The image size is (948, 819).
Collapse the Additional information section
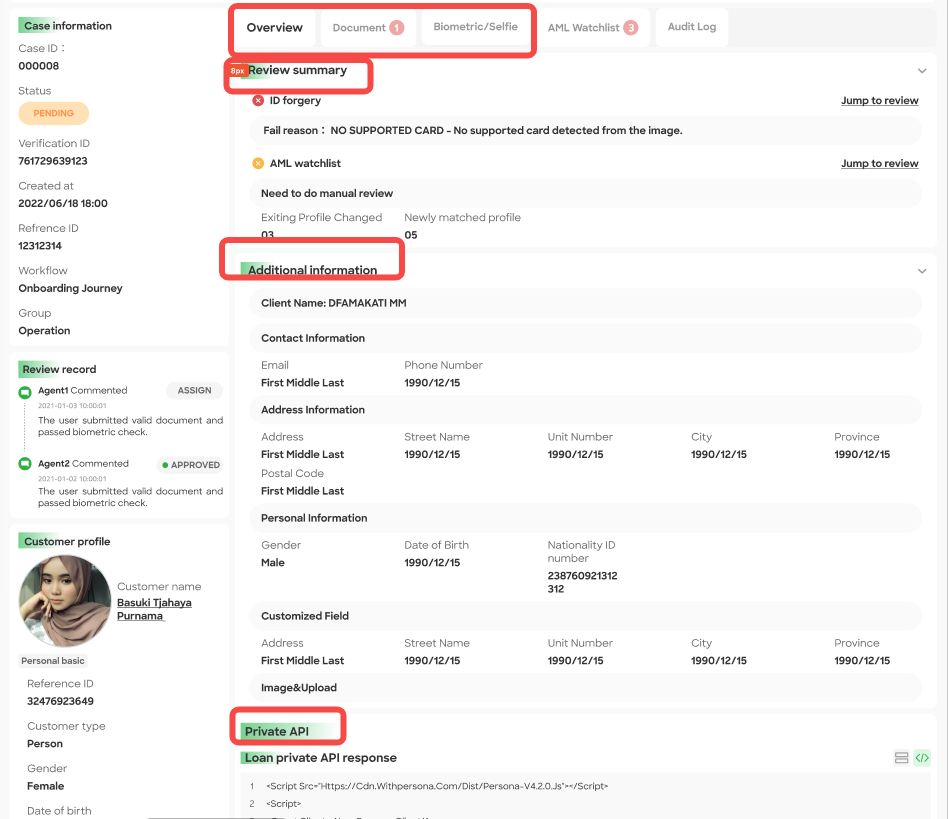click(x=922, y=271)
